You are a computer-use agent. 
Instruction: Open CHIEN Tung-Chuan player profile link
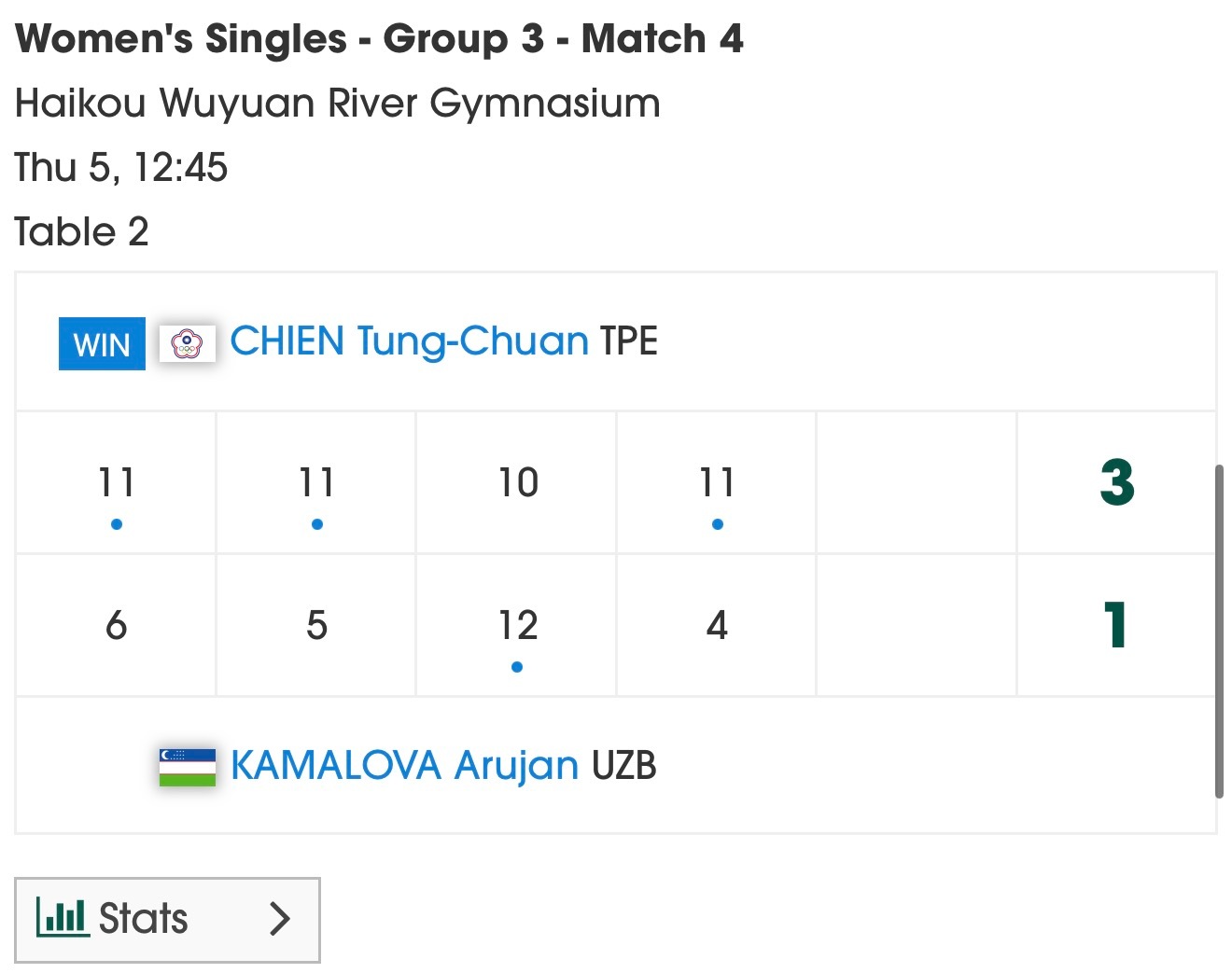[x=409, y=341]
